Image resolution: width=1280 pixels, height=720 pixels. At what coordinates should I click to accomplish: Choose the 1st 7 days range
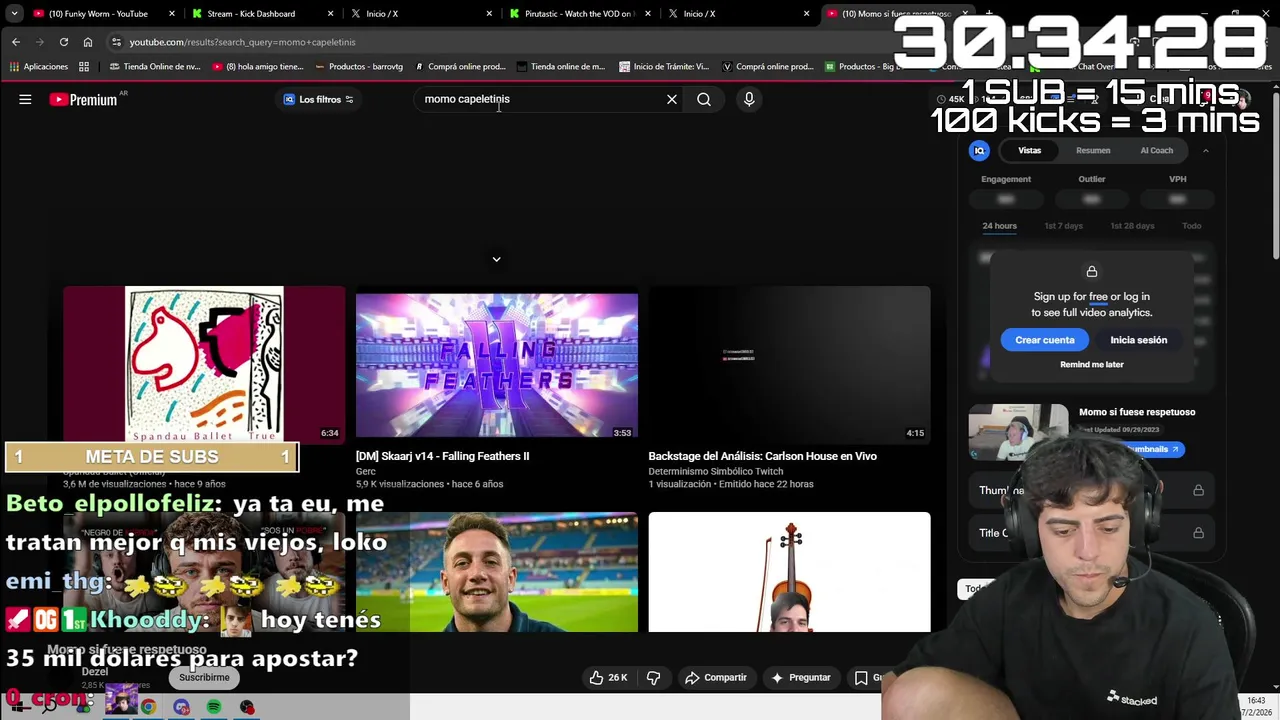click(1063, 226)
